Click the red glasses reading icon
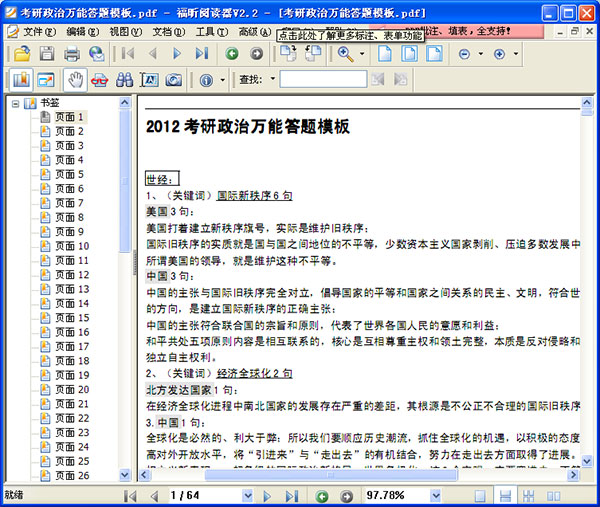The height and width of the screenshot is (507, 600). pos(99,80)
